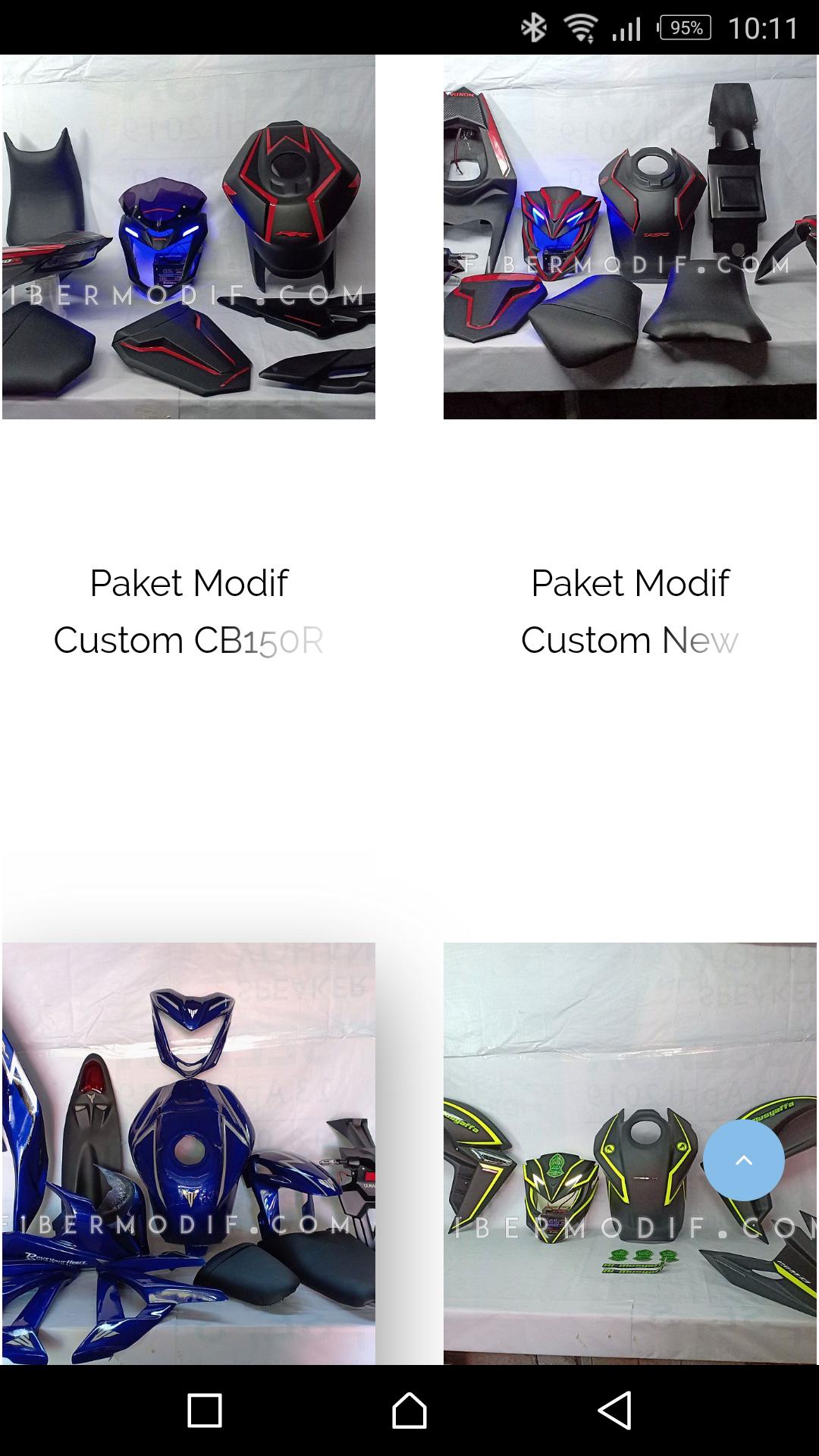Open the photo of red kit with blue headlight mask

630,237
